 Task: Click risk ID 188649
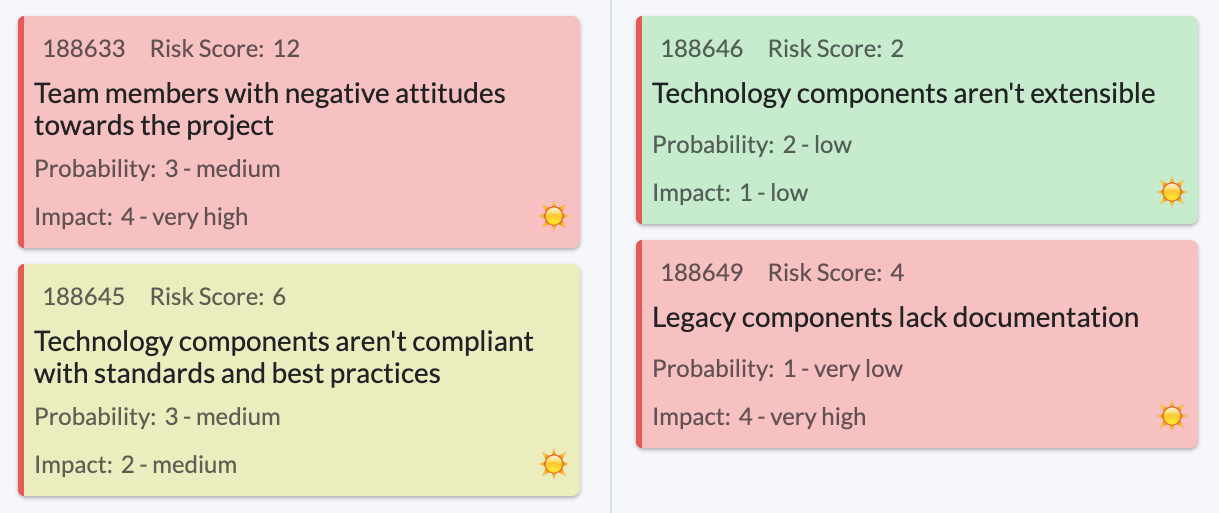[x=702, y=273]
